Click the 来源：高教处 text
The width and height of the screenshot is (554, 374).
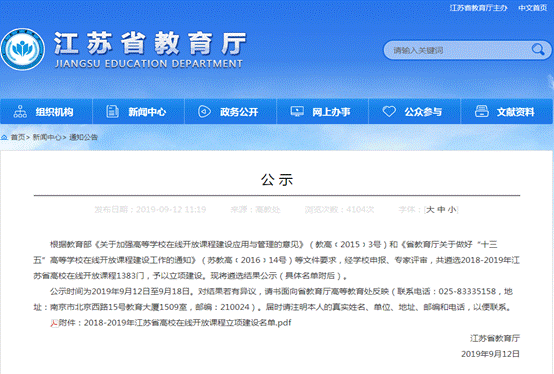coord(255,210)
